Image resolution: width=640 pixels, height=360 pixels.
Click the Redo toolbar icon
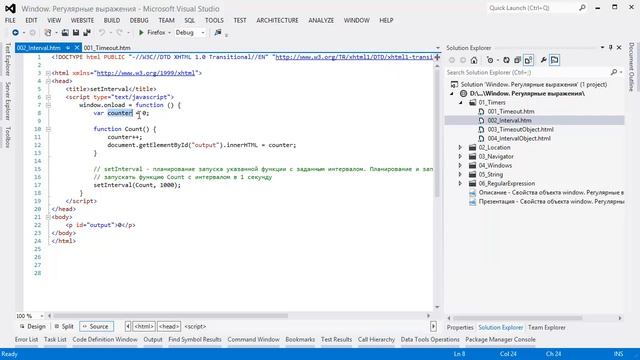coord(119,32)
